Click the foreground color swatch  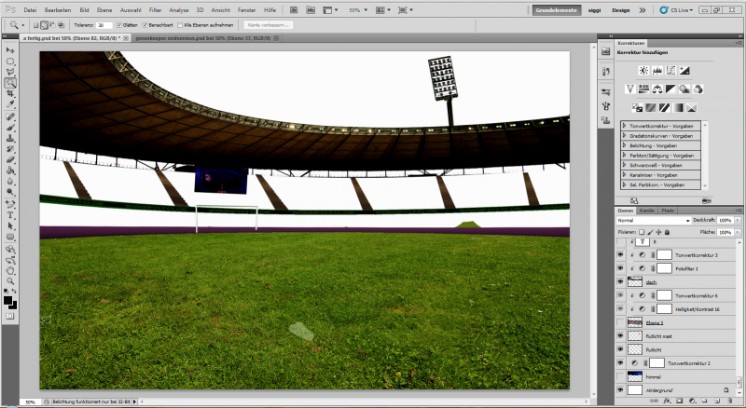pyautogui.click(x=8, y=299)
